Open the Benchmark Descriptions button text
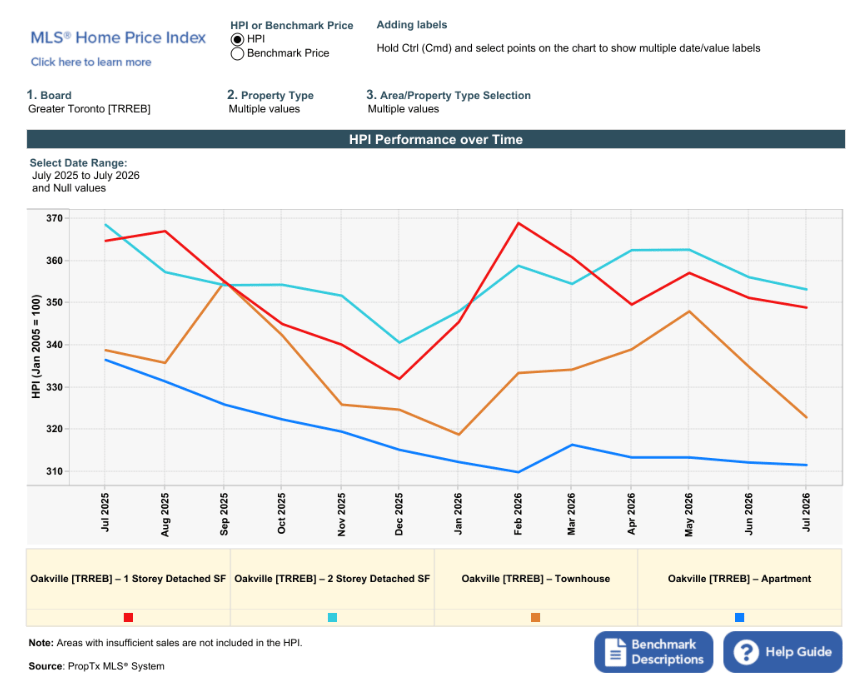 (667, 652)
